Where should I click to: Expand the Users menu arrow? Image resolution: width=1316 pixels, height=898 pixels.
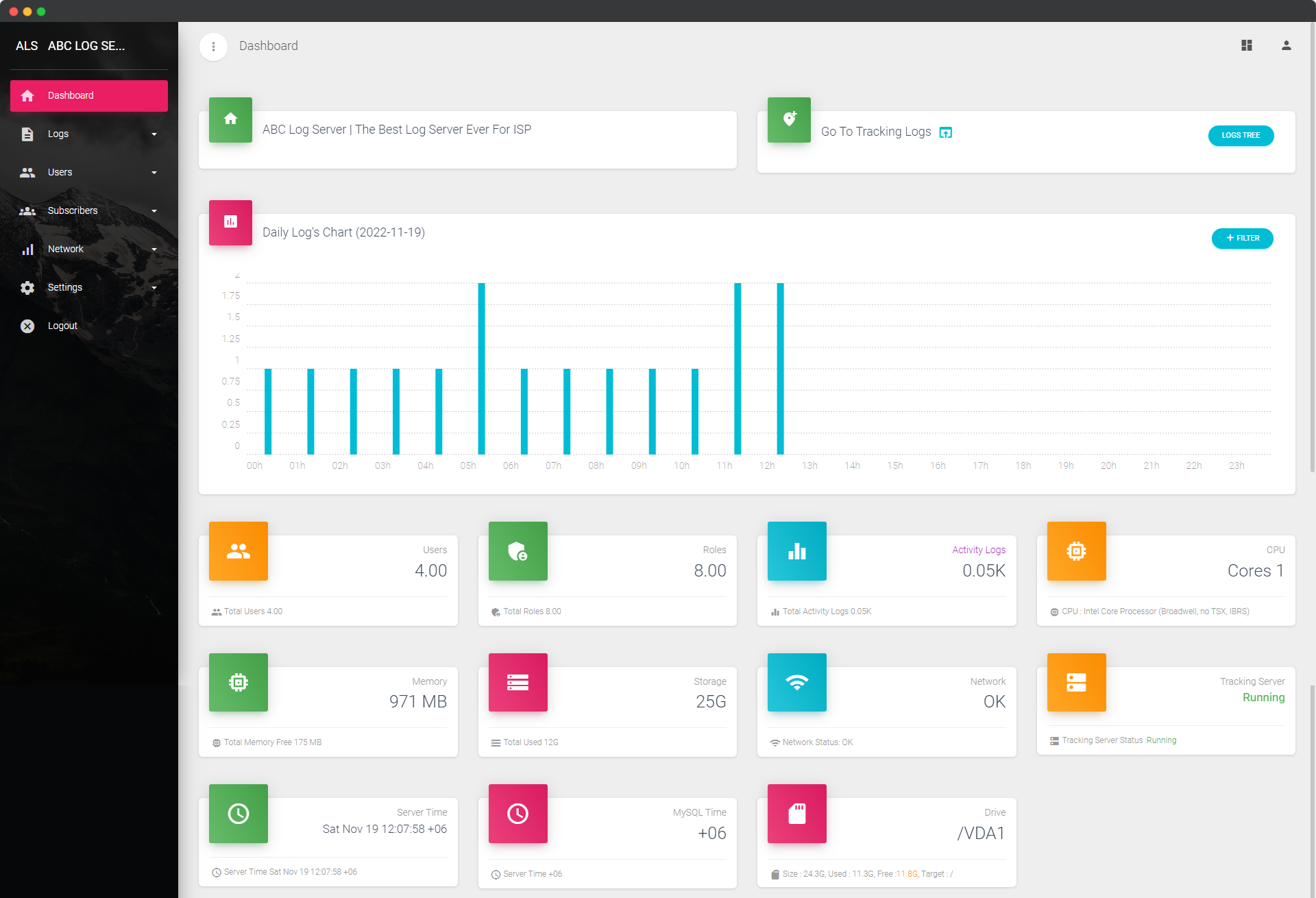pyautogui.click(x=154, y=173)
